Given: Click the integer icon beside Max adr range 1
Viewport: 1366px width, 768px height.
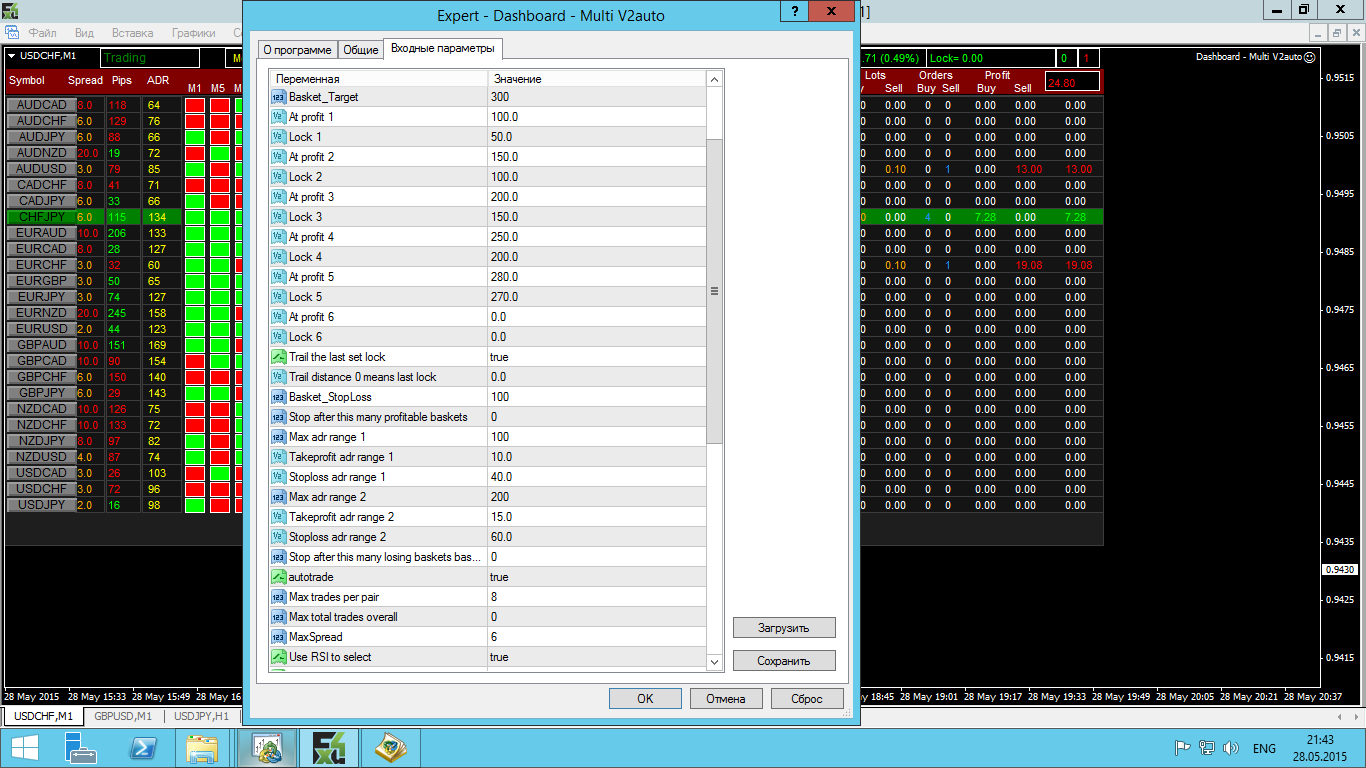Looking at the screenshot, I should click(x=279, y=437).
